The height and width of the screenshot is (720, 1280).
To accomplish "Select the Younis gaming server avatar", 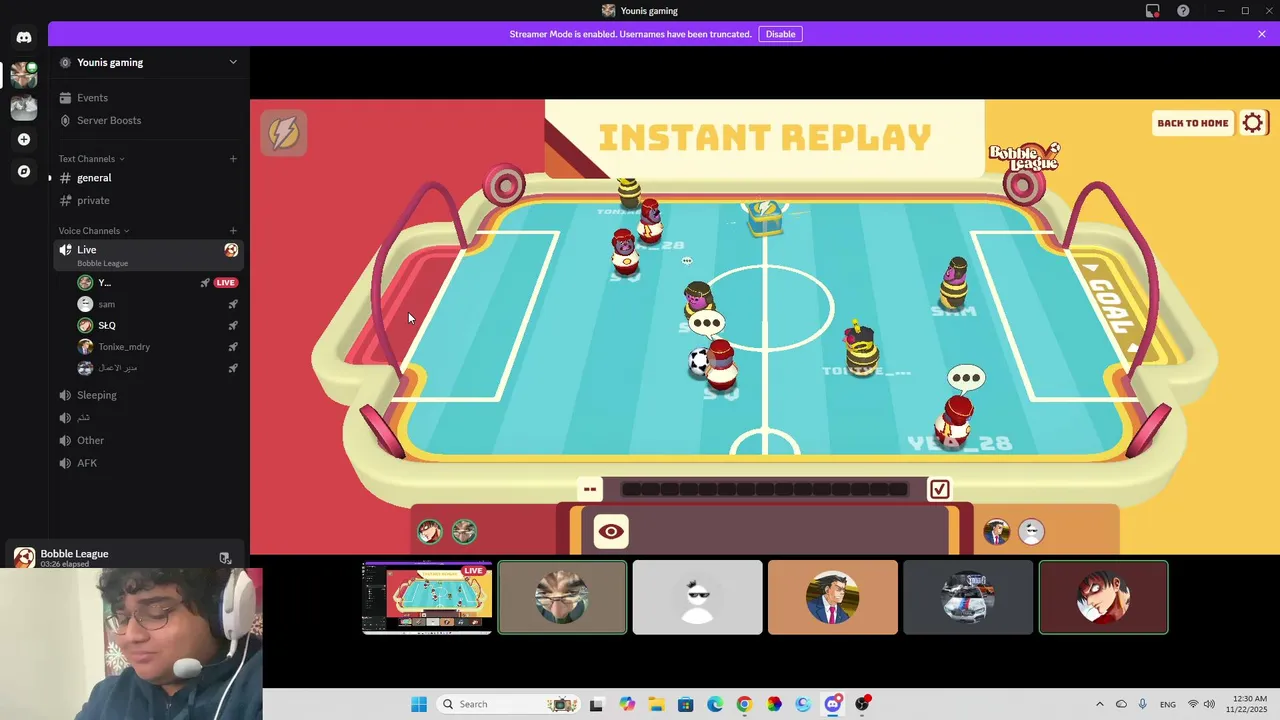I will 24,74.
